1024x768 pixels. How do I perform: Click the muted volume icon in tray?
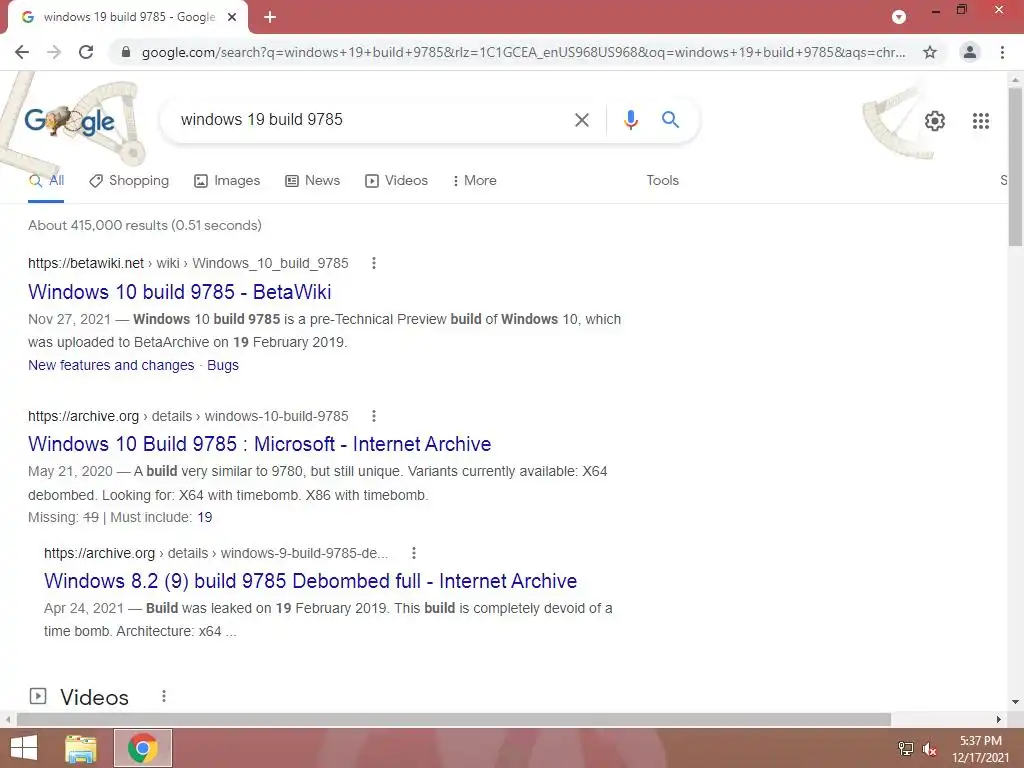click(929, 748)
